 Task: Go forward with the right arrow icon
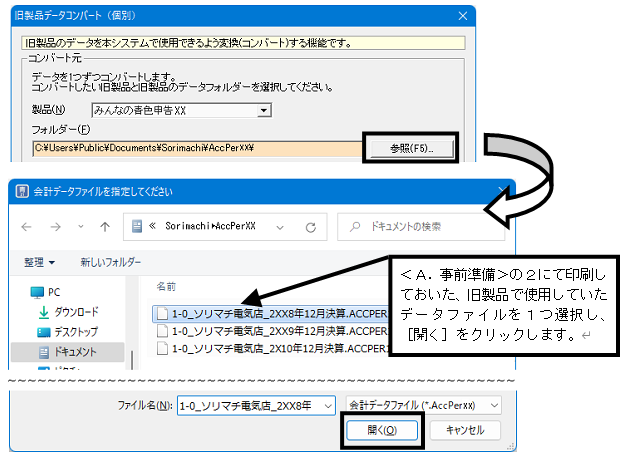(x=56, y=227)
